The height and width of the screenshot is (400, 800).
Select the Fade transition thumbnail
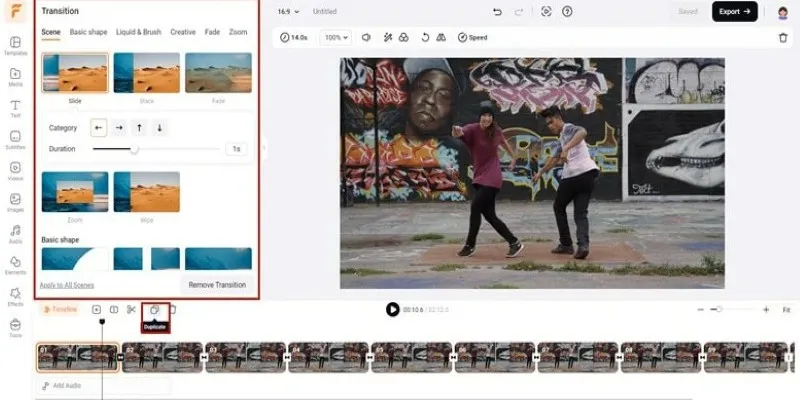[x=218, y=72]
